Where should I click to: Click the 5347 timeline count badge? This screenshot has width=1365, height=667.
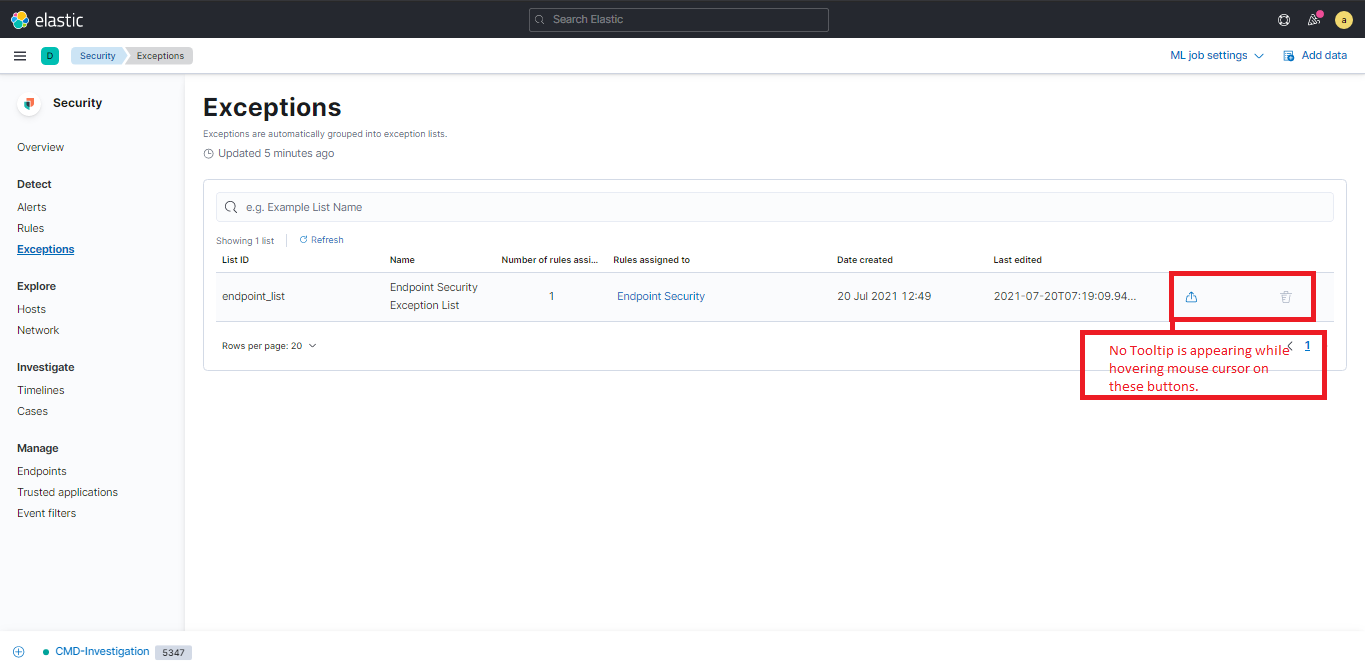pos(173,652)
